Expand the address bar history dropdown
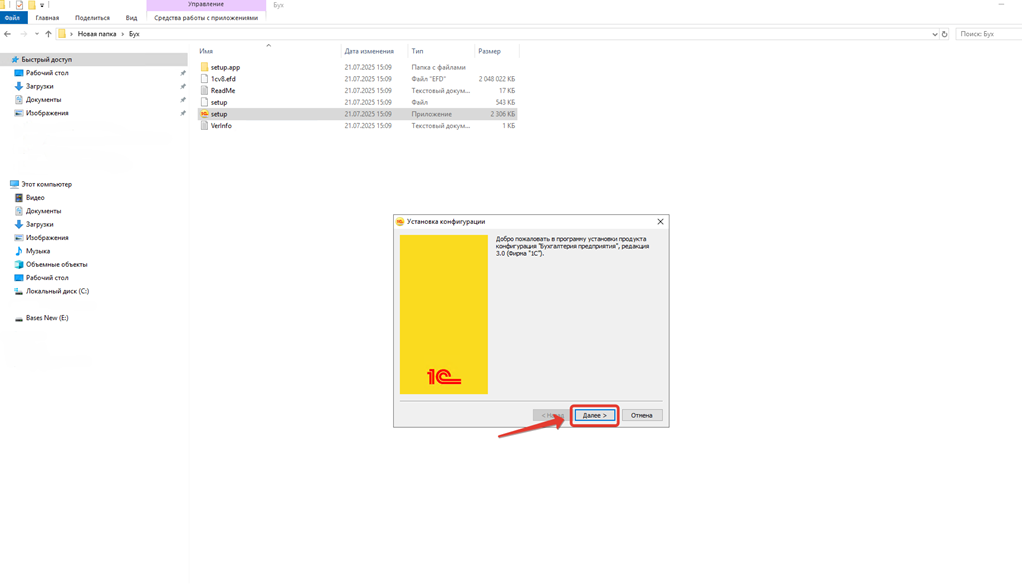Image resolution: width=1022 pixels, height=584 pixels. 935,34
